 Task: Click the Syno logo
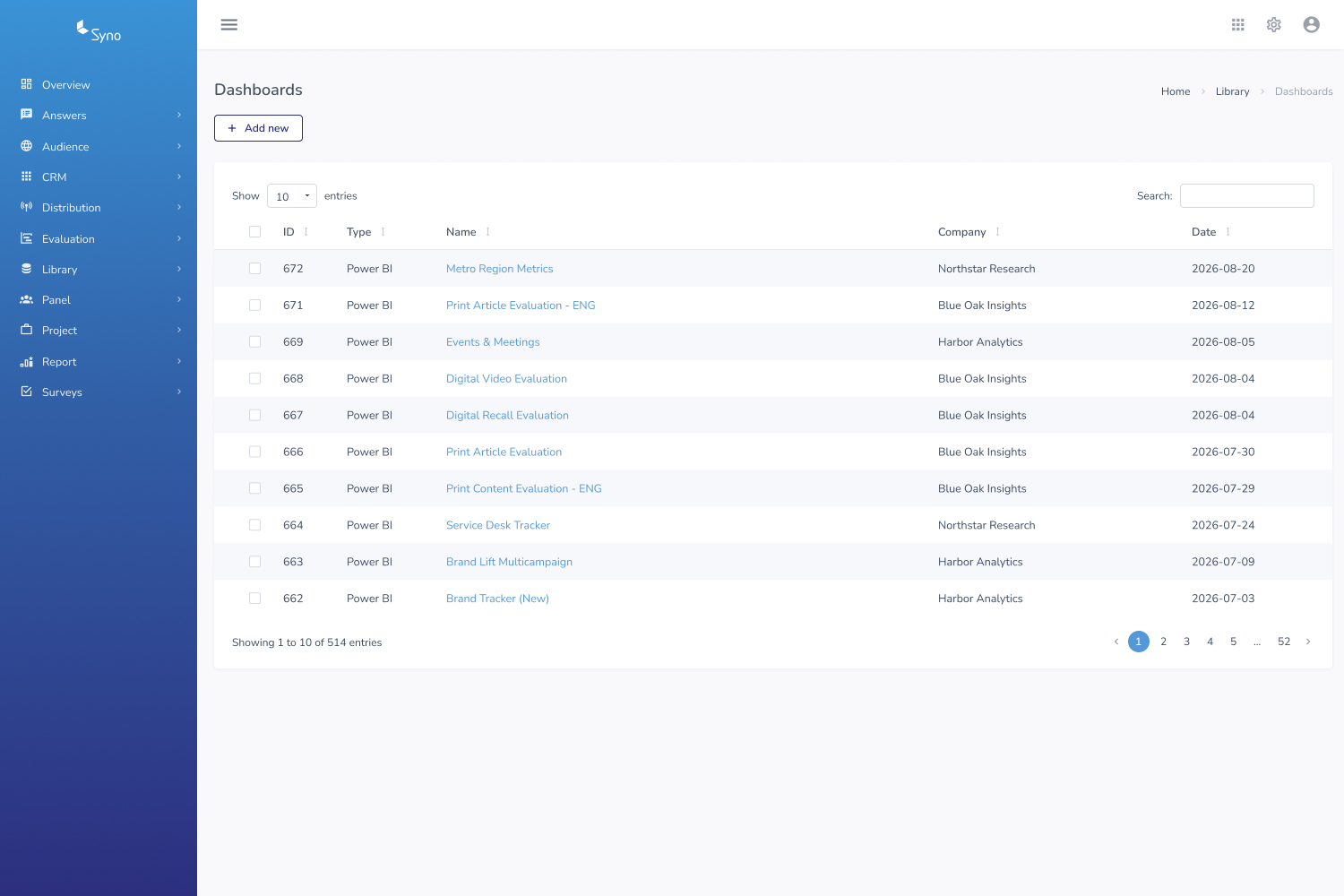click(99, 31)
